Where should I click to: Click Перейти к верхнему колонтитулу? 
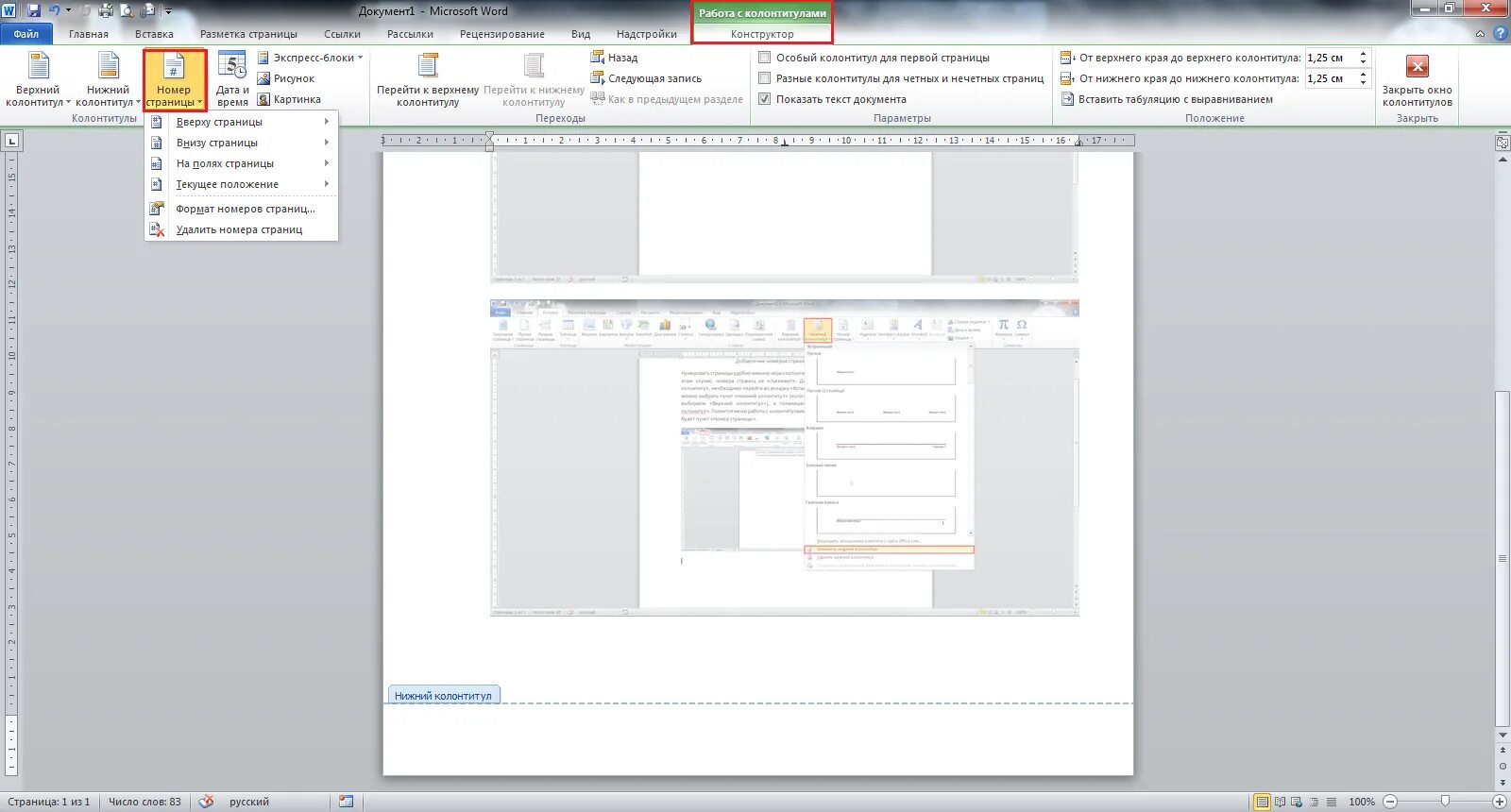tap(428, 79)
